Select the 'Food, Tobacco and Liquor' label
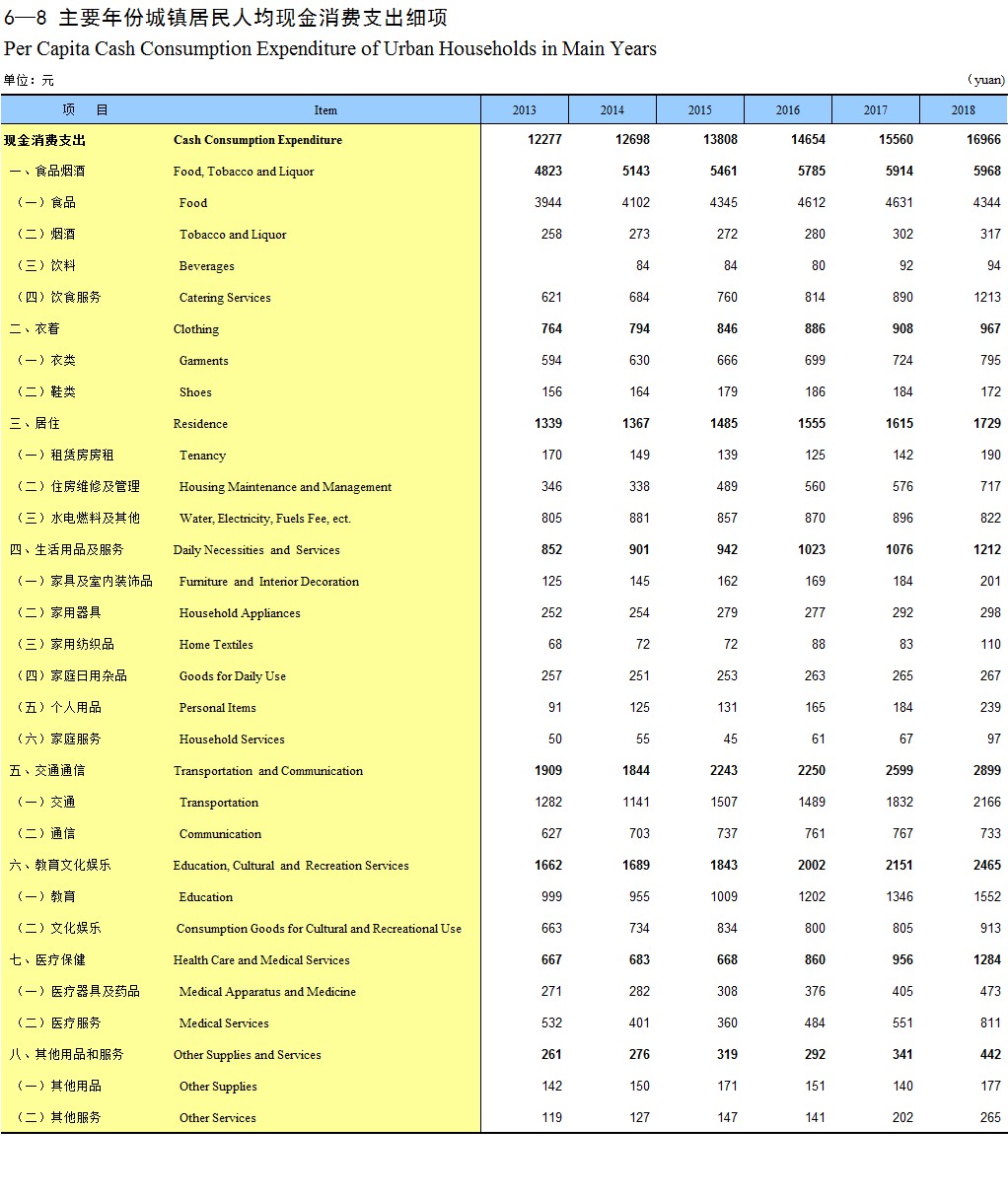Screen dimensions: 1008x1197 244,172
